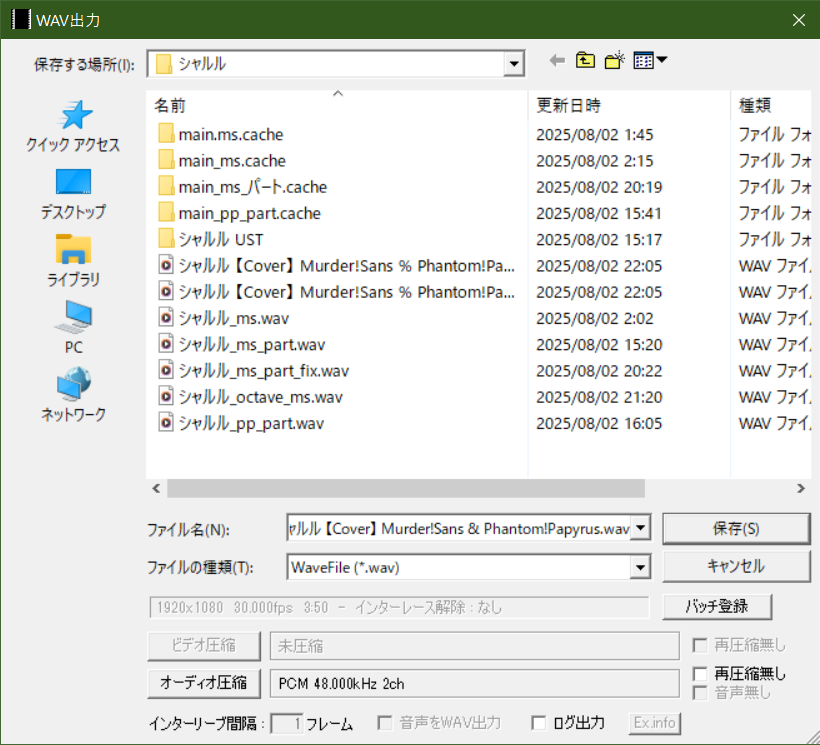This screenshot has height=745, width=820.
Task: Enable ログ出力 checkbox
Action: [538, 723]
